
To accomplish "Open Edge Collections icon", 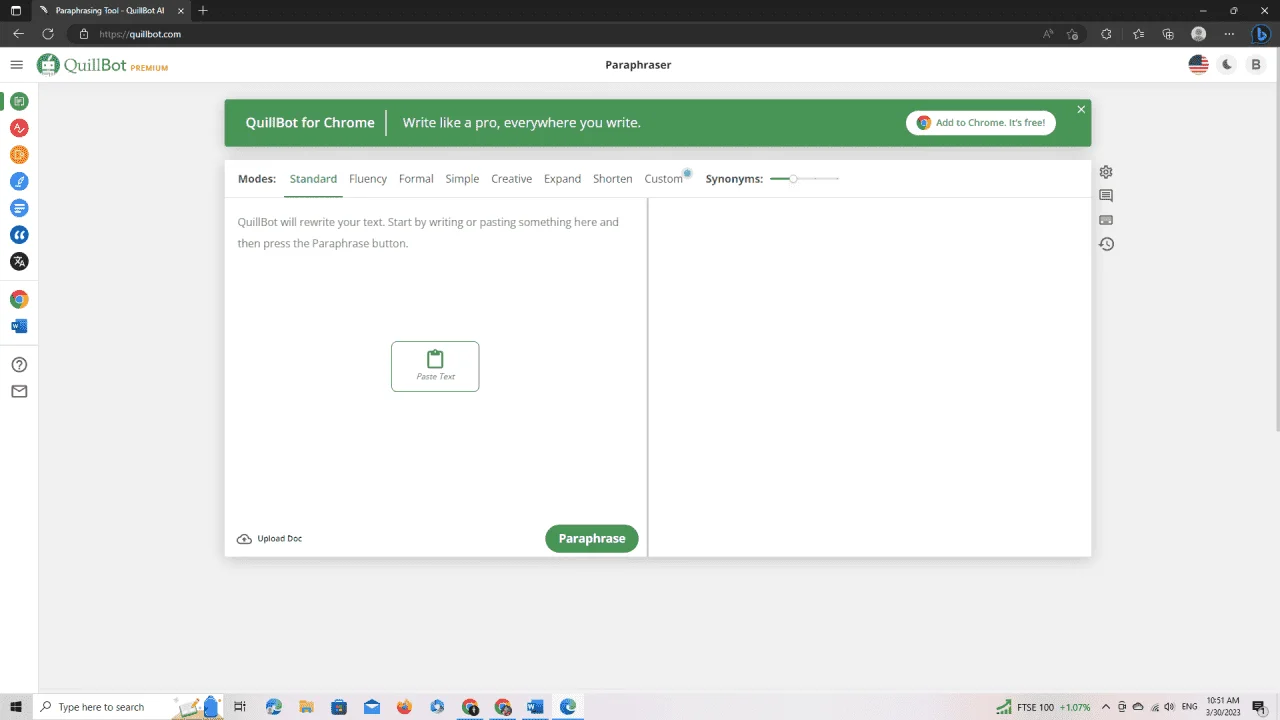I will pos(1168,34).
